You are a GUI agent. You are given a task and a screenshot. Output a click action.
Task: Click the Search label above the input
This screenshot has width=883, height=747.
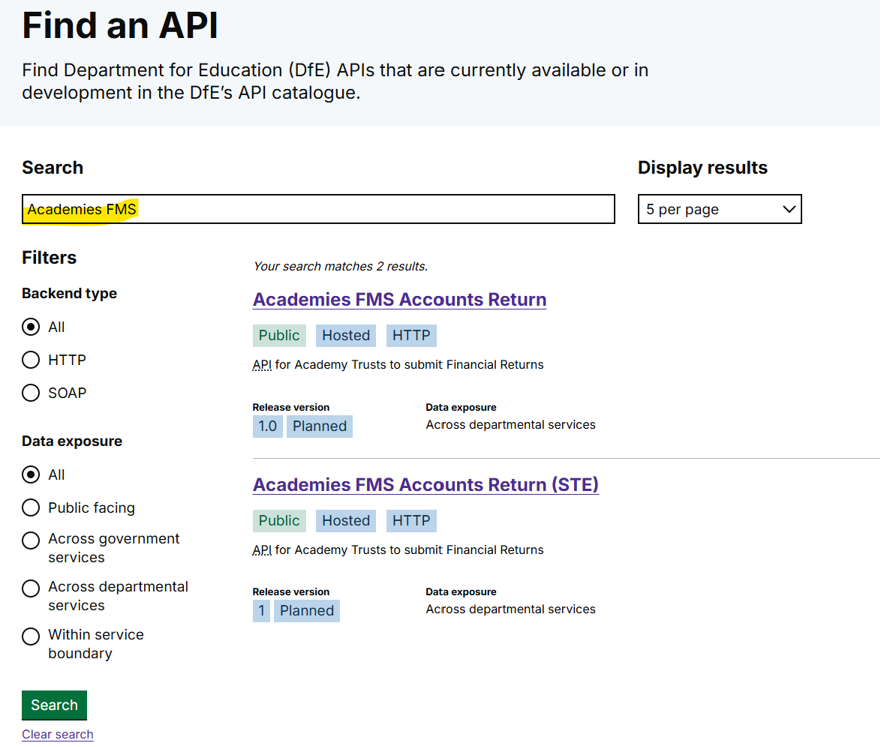pyautogui.click(x=52, y=168)
